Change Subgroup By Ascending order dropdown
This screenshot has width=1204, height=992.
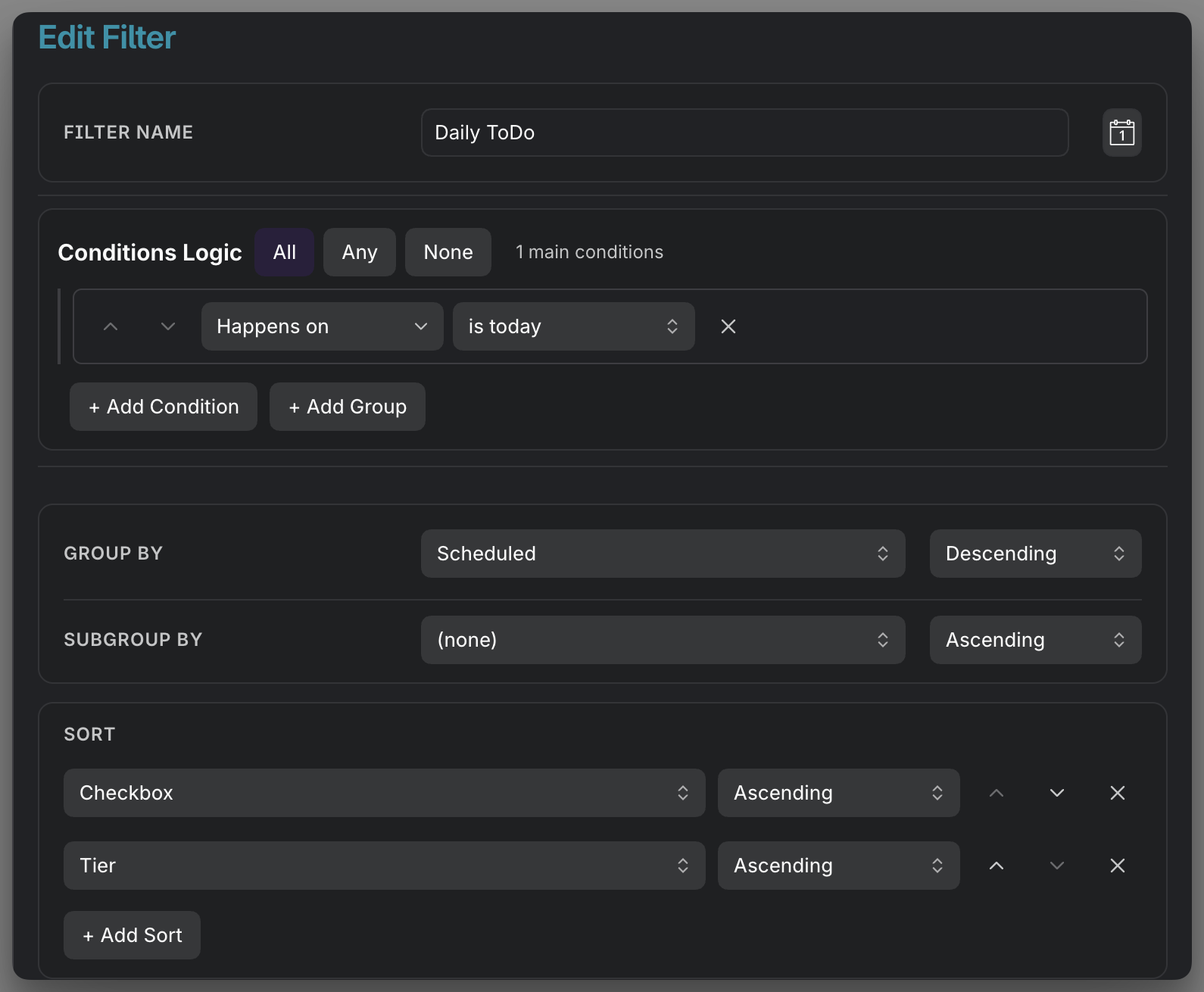pyautogui.click(x=1036, y=640)
